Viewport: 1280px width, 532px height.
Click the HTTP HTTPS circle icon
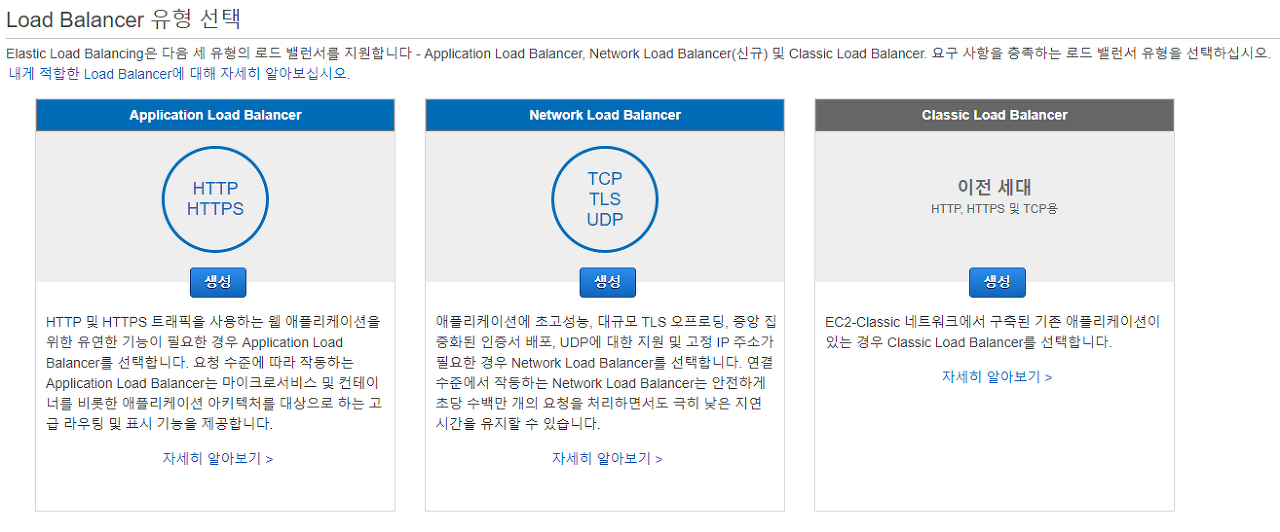pos(215,198)
